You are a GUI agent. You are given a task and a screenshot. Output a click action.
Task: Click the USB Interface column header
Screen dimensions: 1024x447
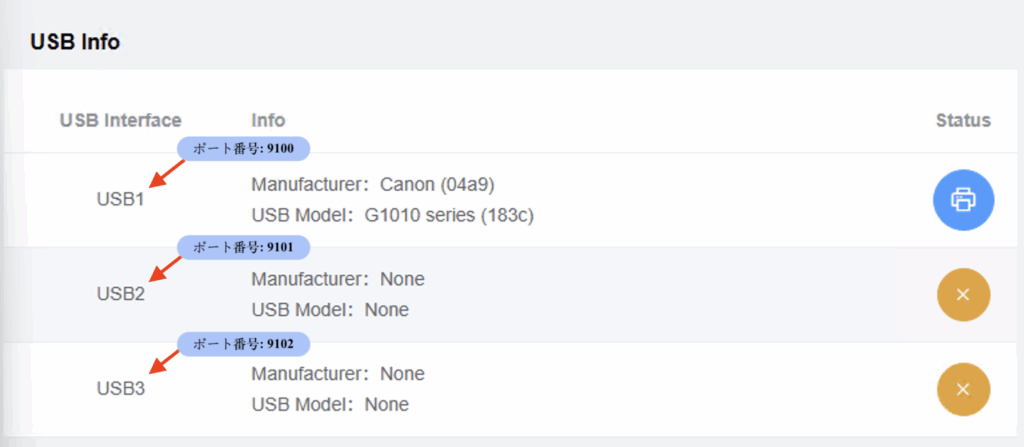tap(121, 121)
